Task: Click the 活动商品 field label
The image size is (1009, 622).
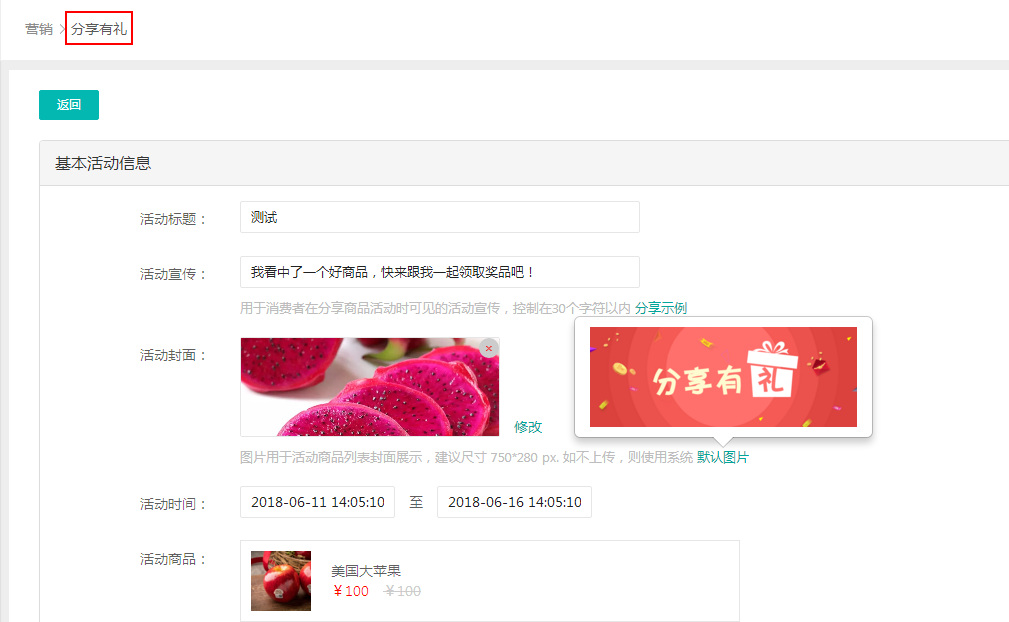Action: click(173, 559)
